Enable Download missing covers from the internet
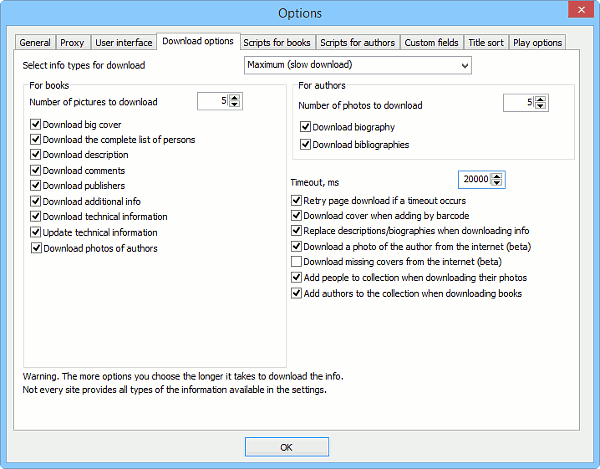 coord(297,262)
